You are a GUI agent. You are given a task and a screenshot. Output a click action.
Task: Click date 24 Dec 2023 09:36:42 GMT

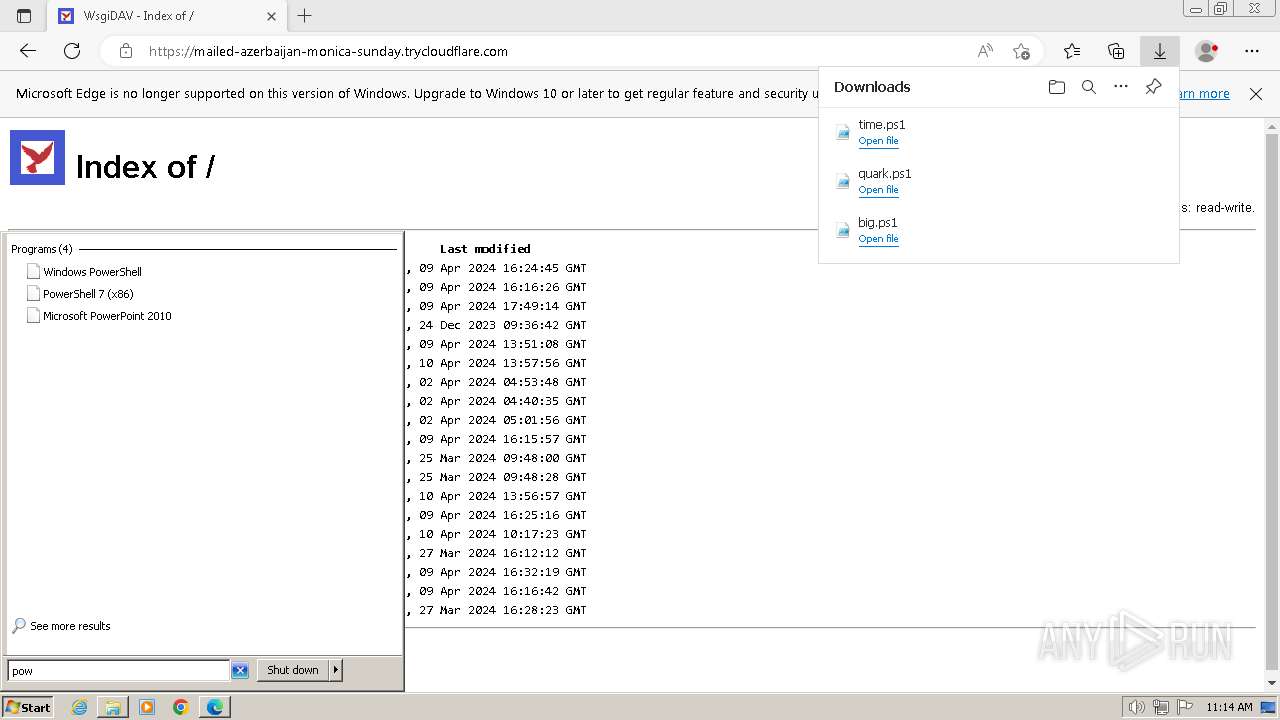503,325
